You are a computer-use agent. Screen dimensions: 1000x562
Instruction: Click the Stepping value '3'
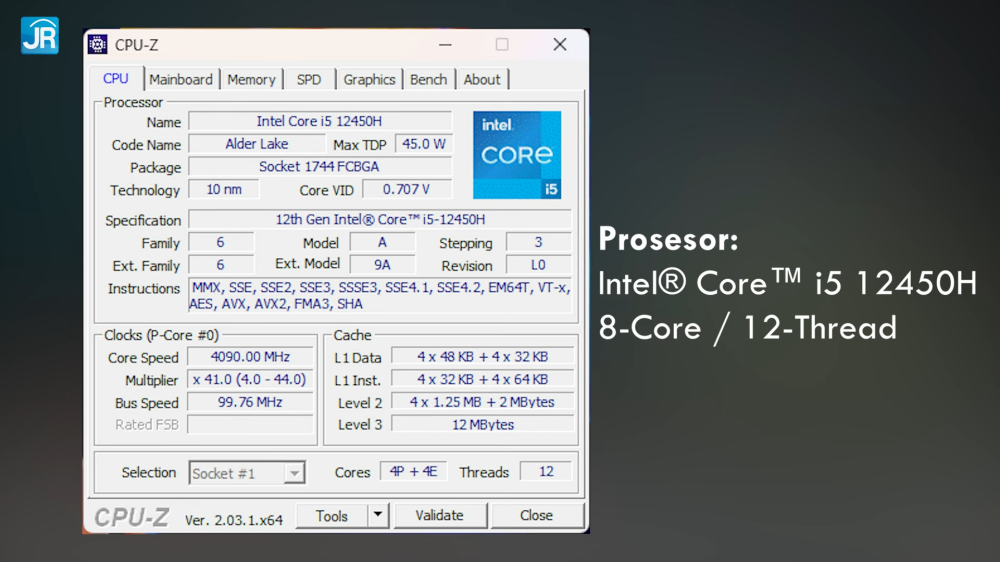tap(539, 242)
